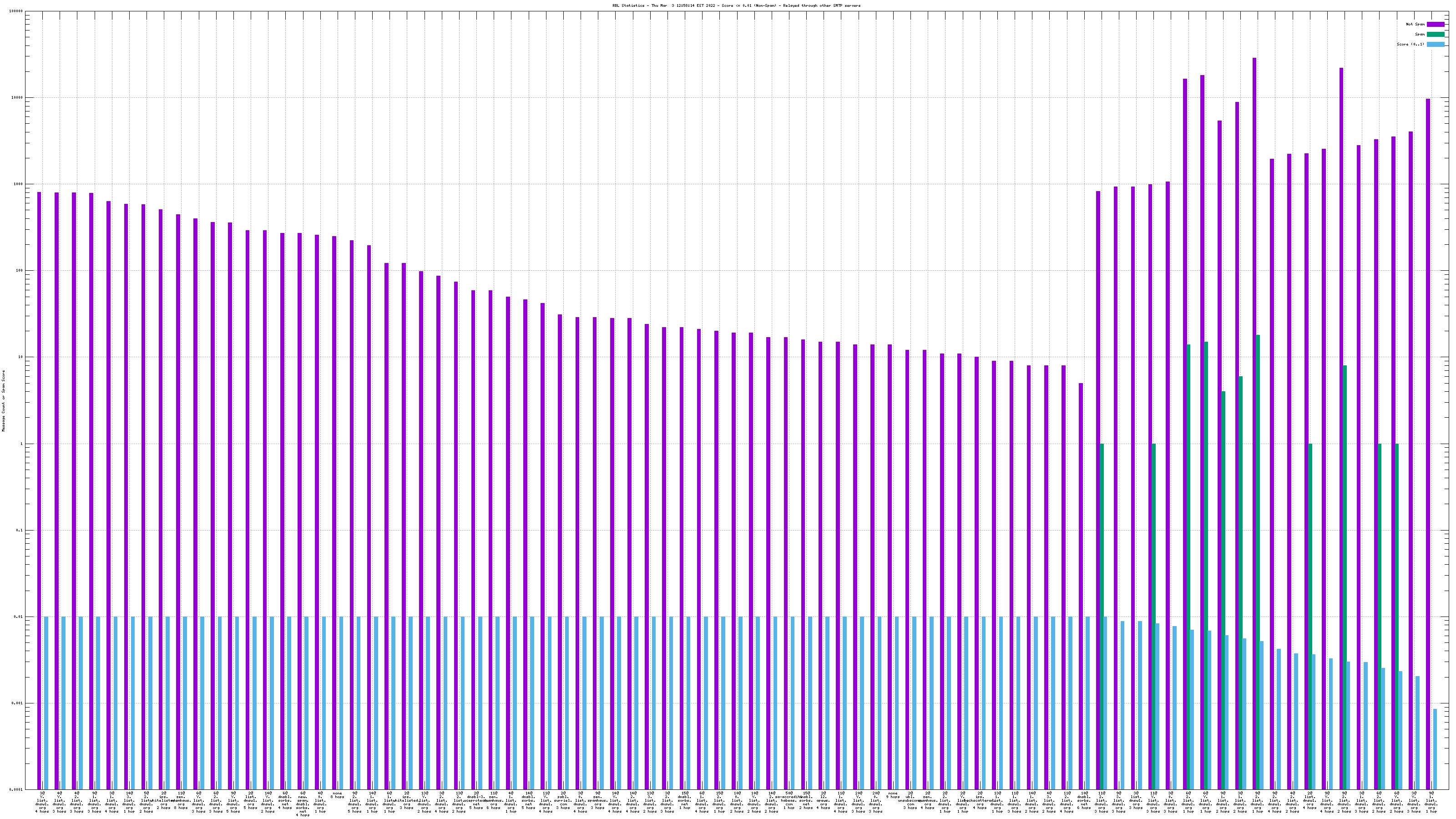1456x819 pixels.
Task: Click the 0.1 y-axis tick label
Action: pyautogui.click(x=20, y=531)
